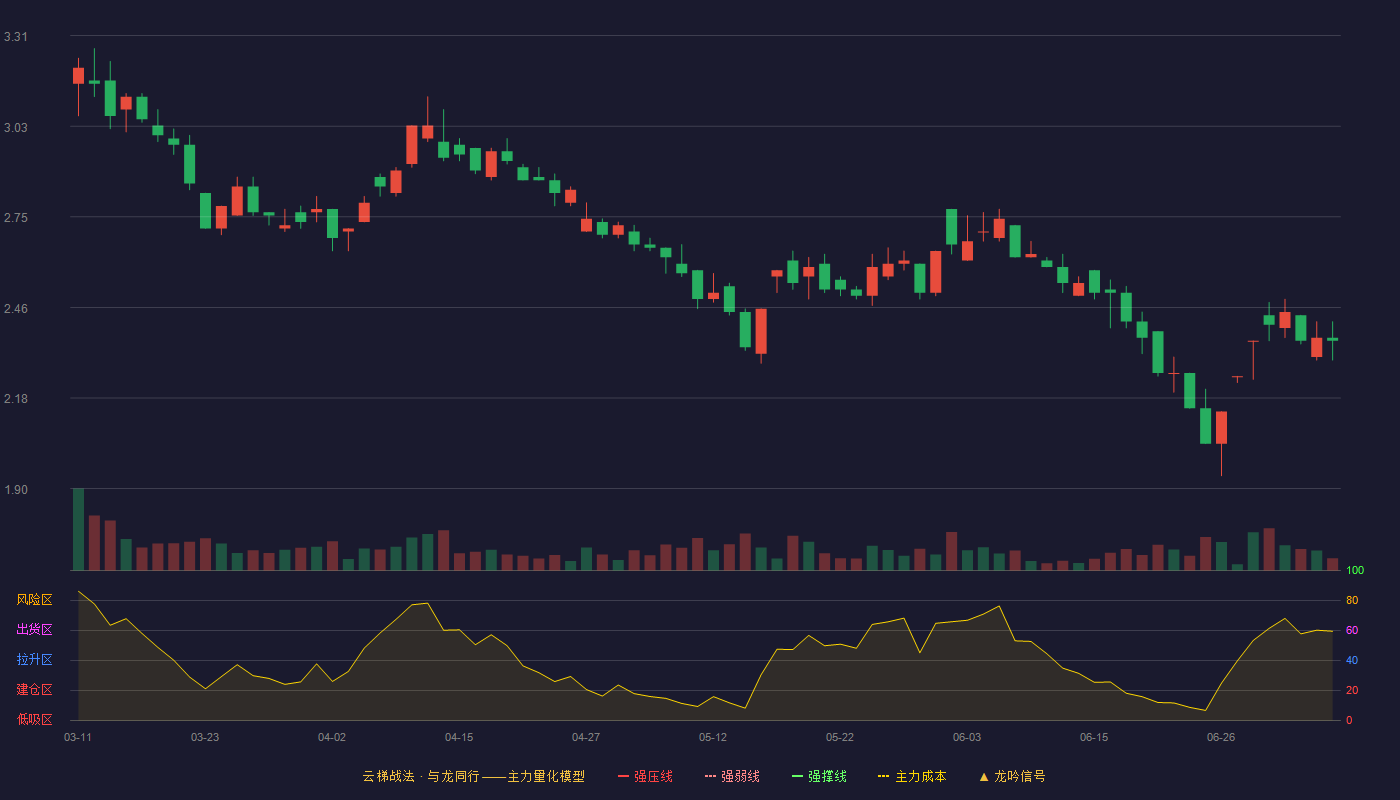This screenshot has height=800, width=1400.
Task: Toggle the 强弱线 legend series
Action: pos(732,776)
